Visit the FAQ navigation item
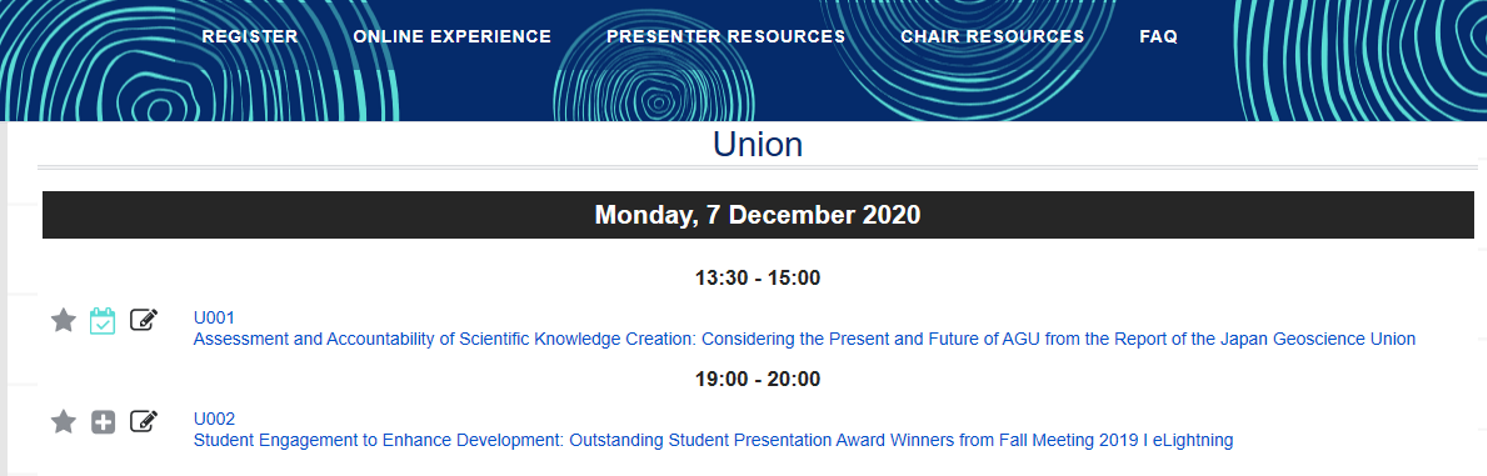This screenshot has width=1487, height=476. click(x=1158, y=36)
